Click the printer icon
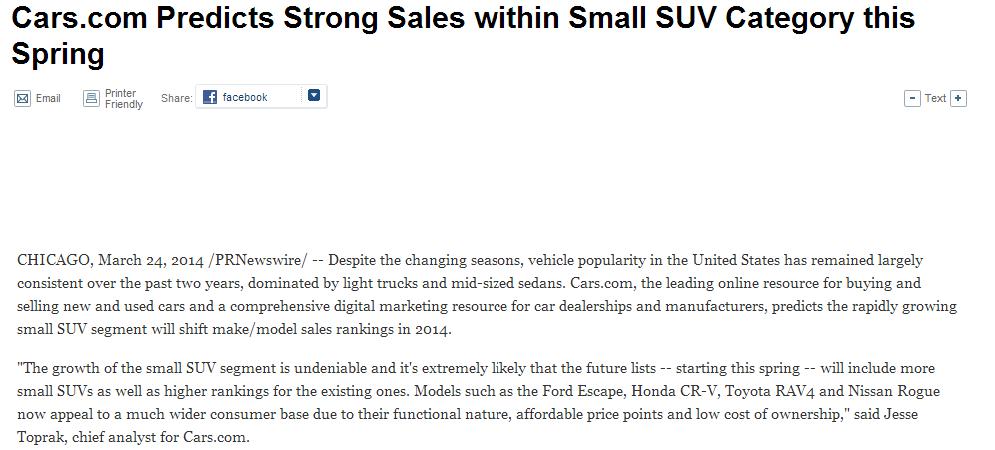 91,98
